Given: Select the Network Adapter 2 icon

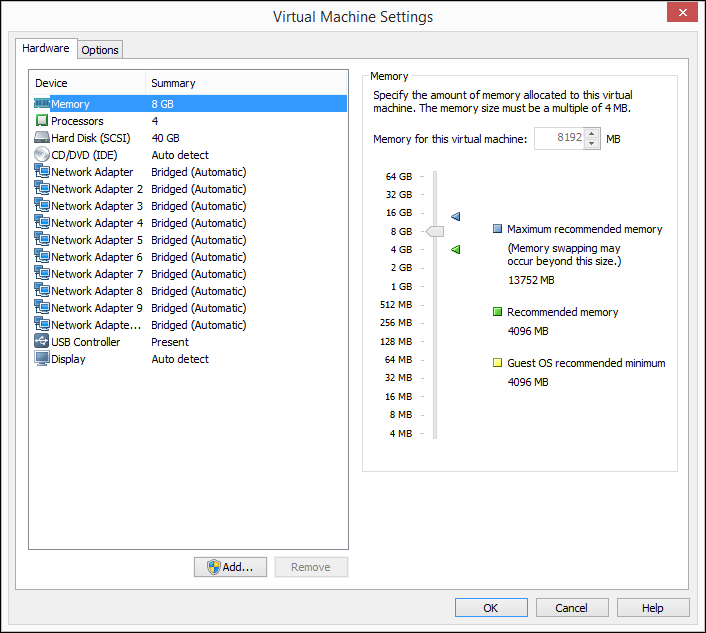Looking at the screenshot, I should 42,189.
